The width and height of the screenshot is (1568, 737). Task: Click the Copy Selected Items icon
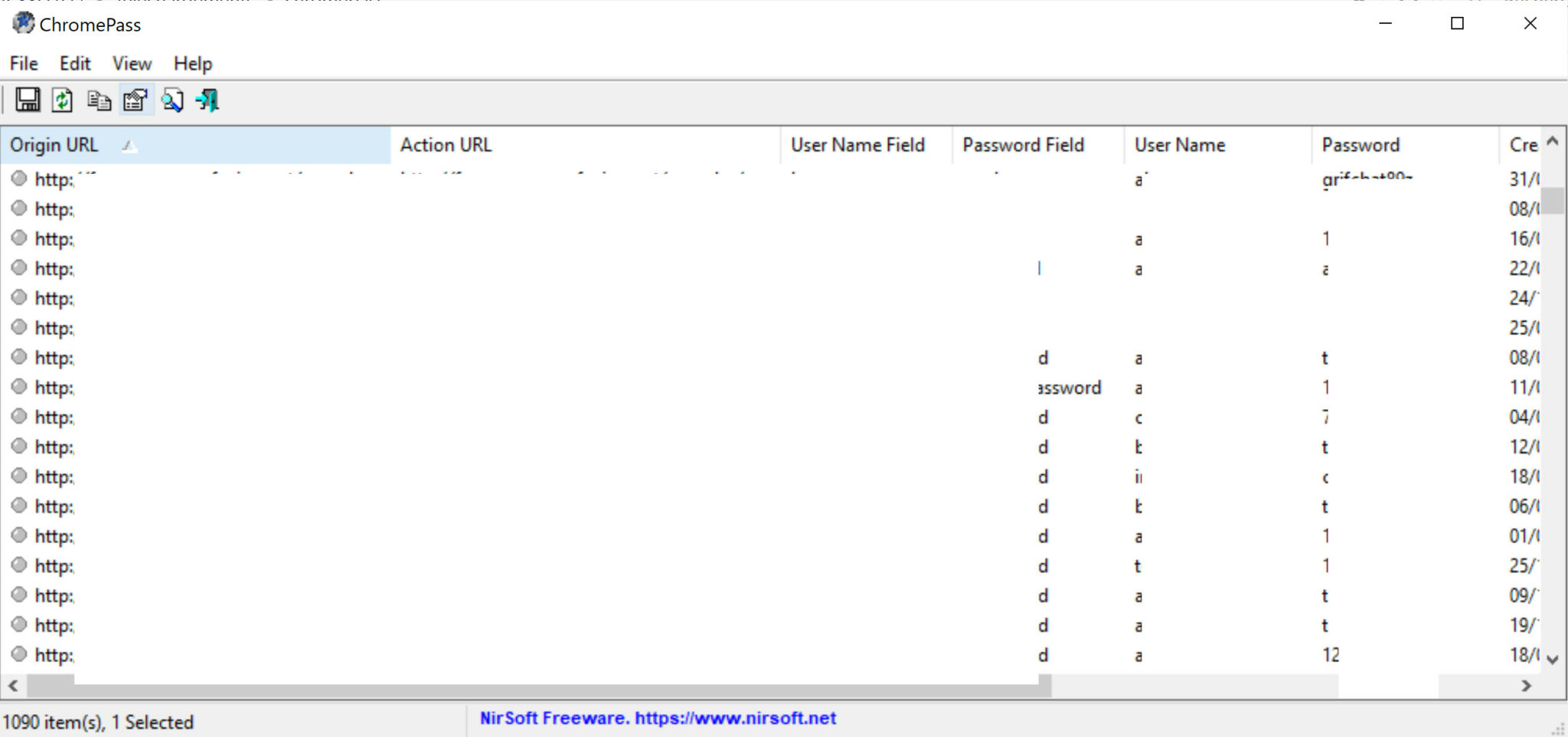pyautogui.click(x=99, y=100)
